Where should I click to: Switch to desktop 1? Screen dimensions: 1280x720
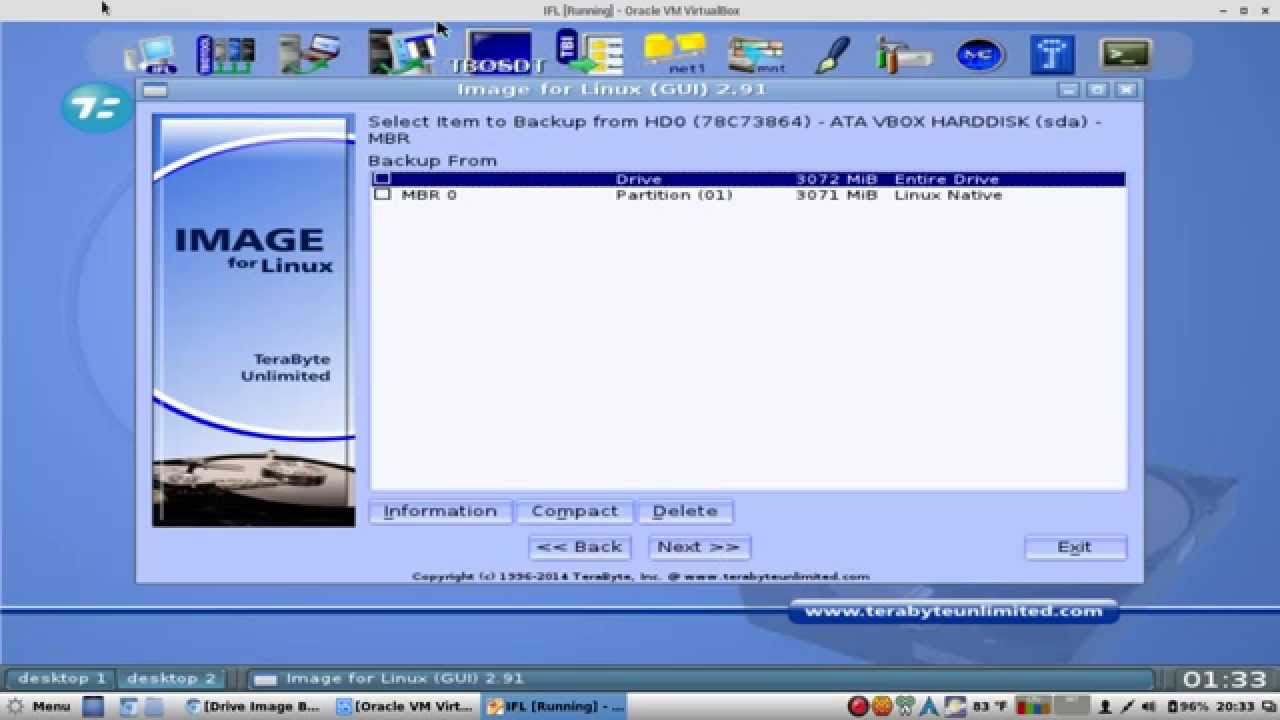[x=62, y=678]
